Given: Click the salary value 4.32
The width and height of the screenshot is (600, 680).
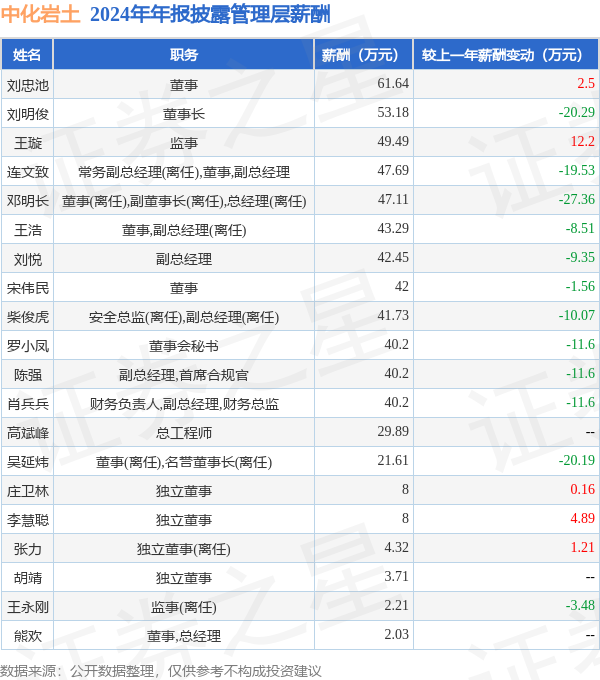Looking at the screenshot, I should tap(396, 547).
